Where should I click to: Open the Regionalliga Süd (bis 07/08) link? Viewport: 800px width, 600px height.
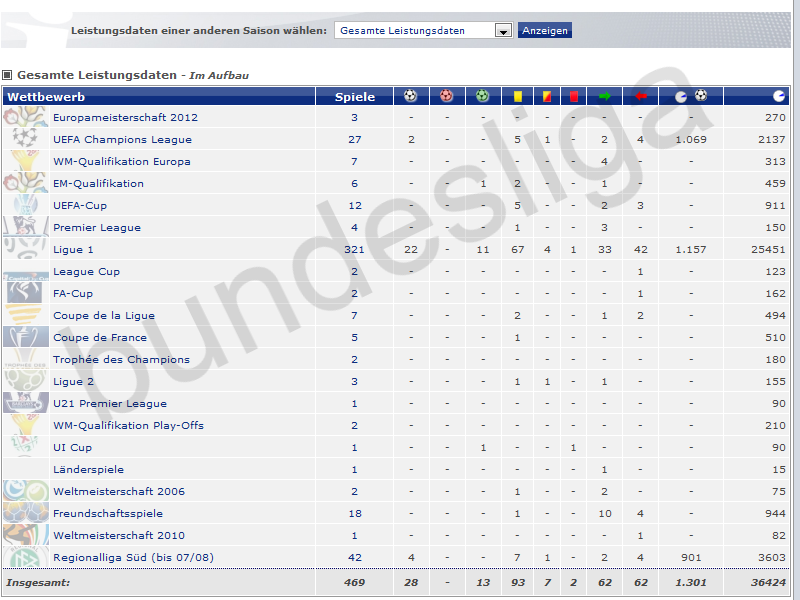tap(133, 557)
